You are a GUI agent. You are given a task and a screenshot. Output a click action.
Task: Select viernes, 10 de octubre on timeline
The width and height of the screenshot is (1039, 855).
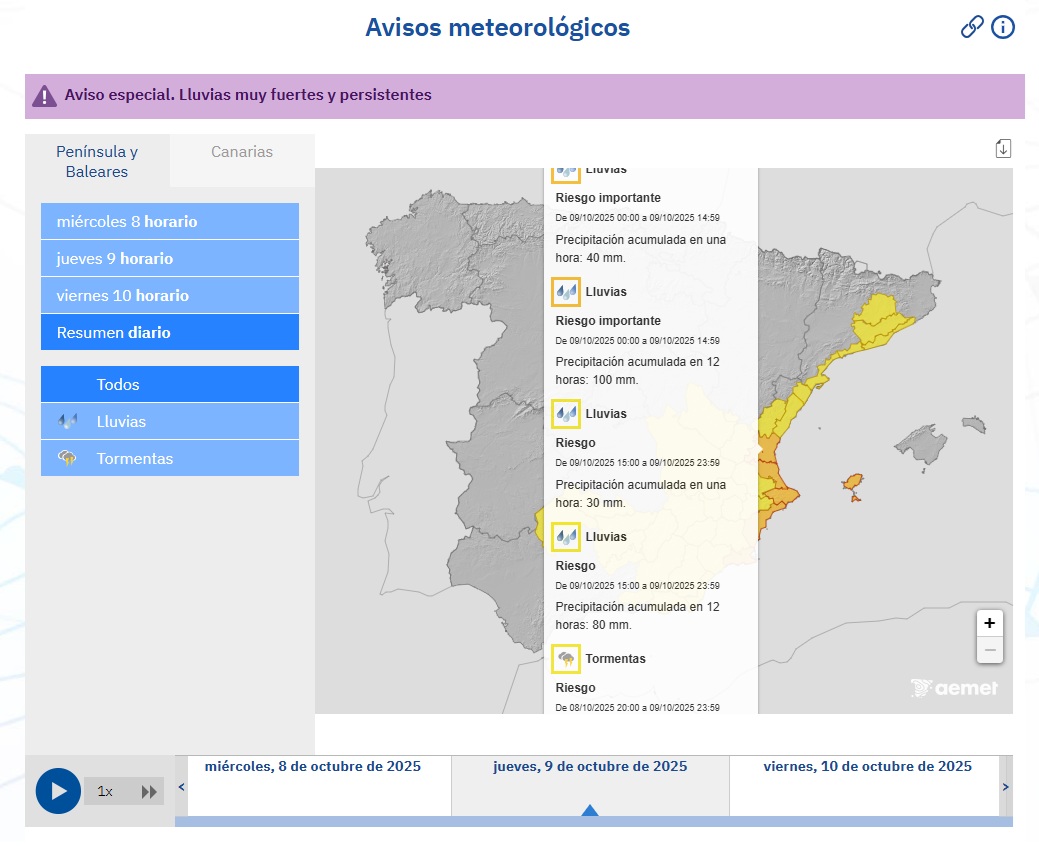867,767
